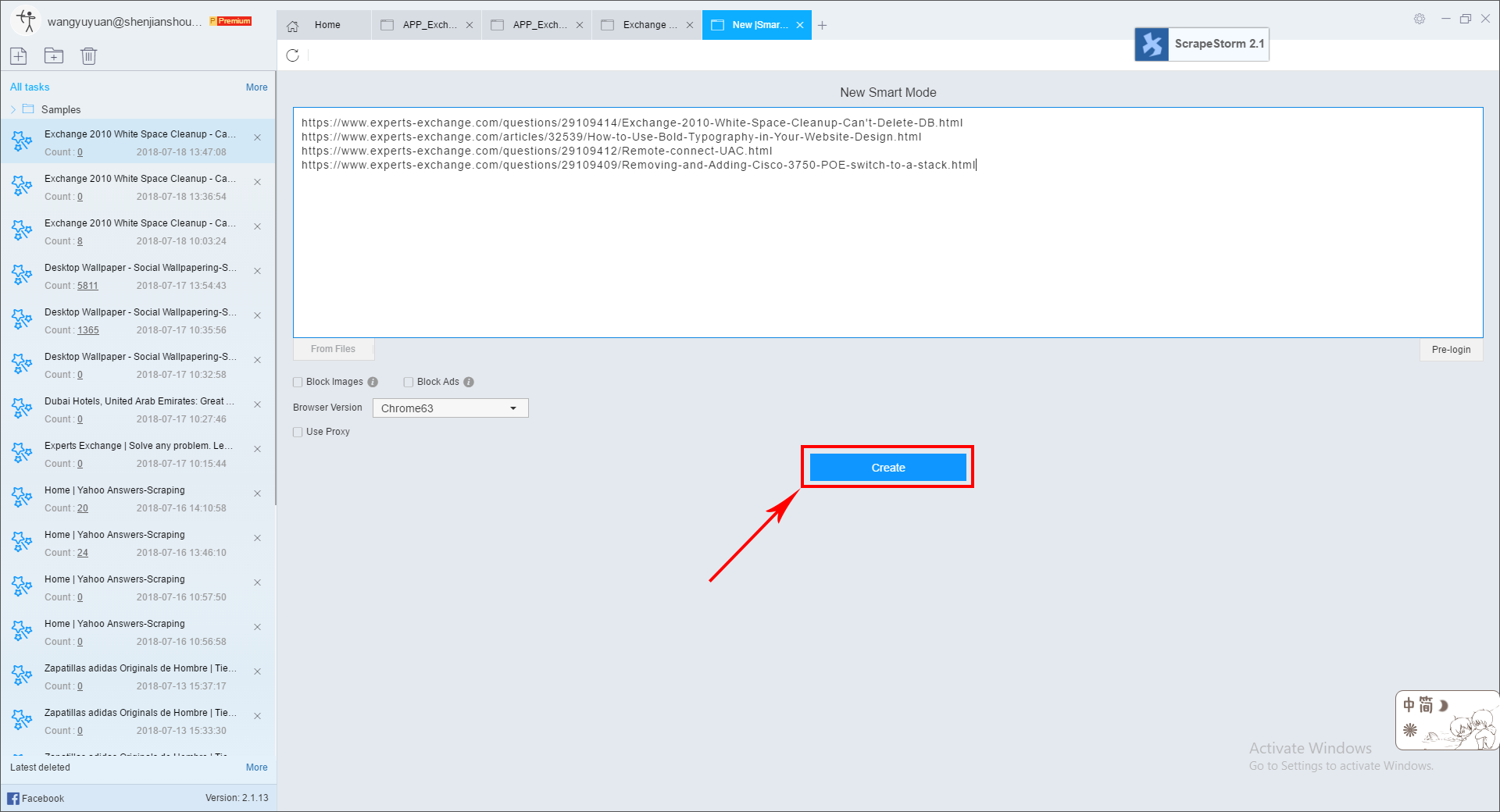The width and height of the screenshot is (1500, 812).
Task: Click the refresh icon below the tabs
Action: pyautogui.click(x=293, y=55)
